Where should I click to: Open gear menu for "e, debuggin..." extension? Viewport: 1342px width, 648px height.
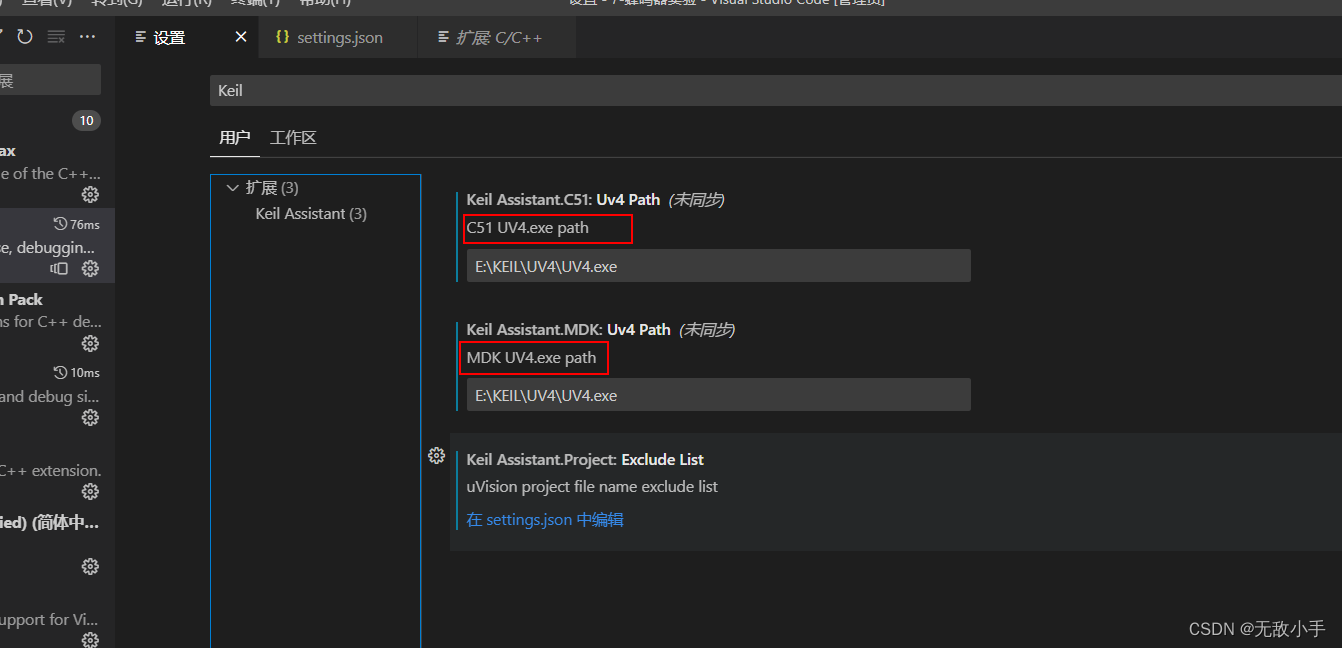click(90, 268)
